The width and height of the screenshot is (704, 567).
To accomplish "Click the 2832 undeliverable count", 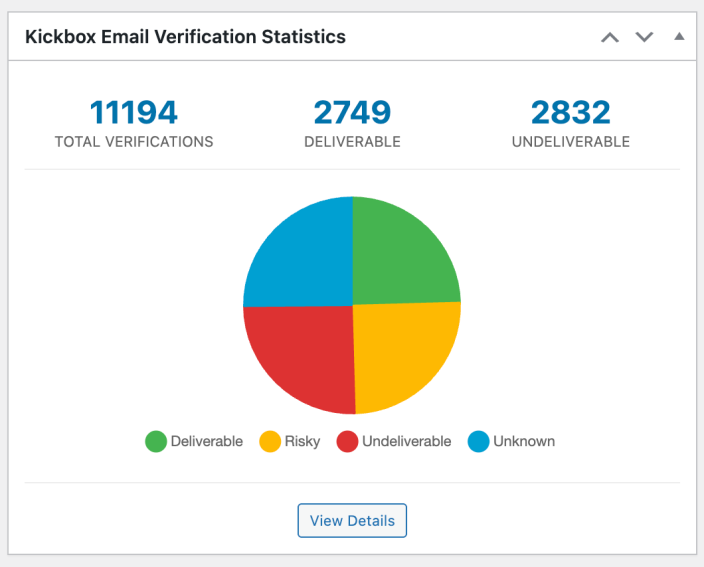I will tap(571, 112).
